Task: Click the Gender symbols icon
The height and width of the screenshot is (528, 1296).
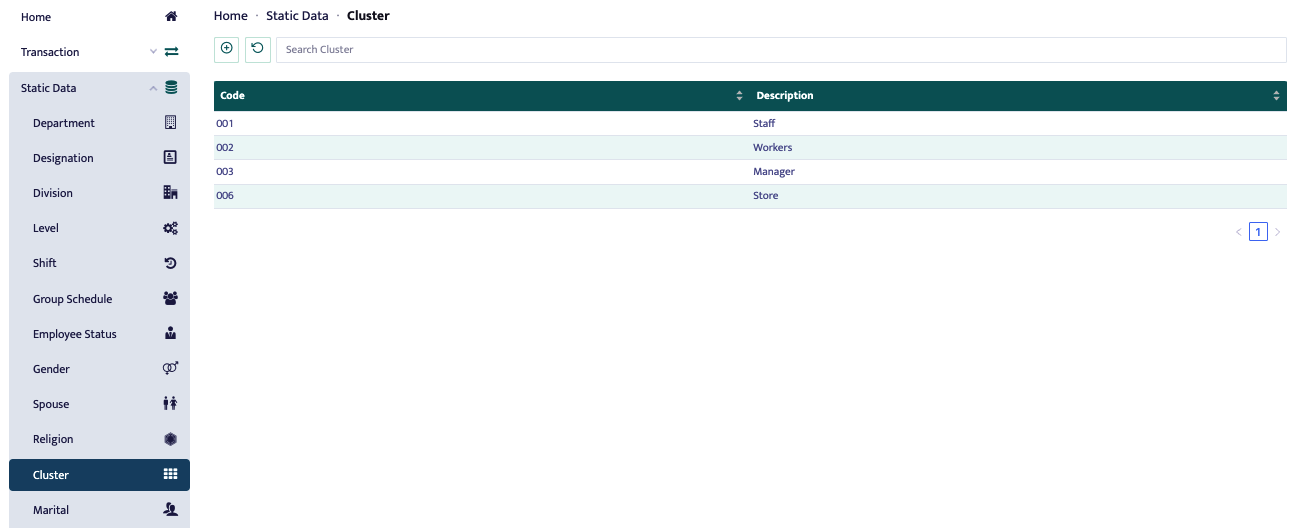Action: (170, 369)
